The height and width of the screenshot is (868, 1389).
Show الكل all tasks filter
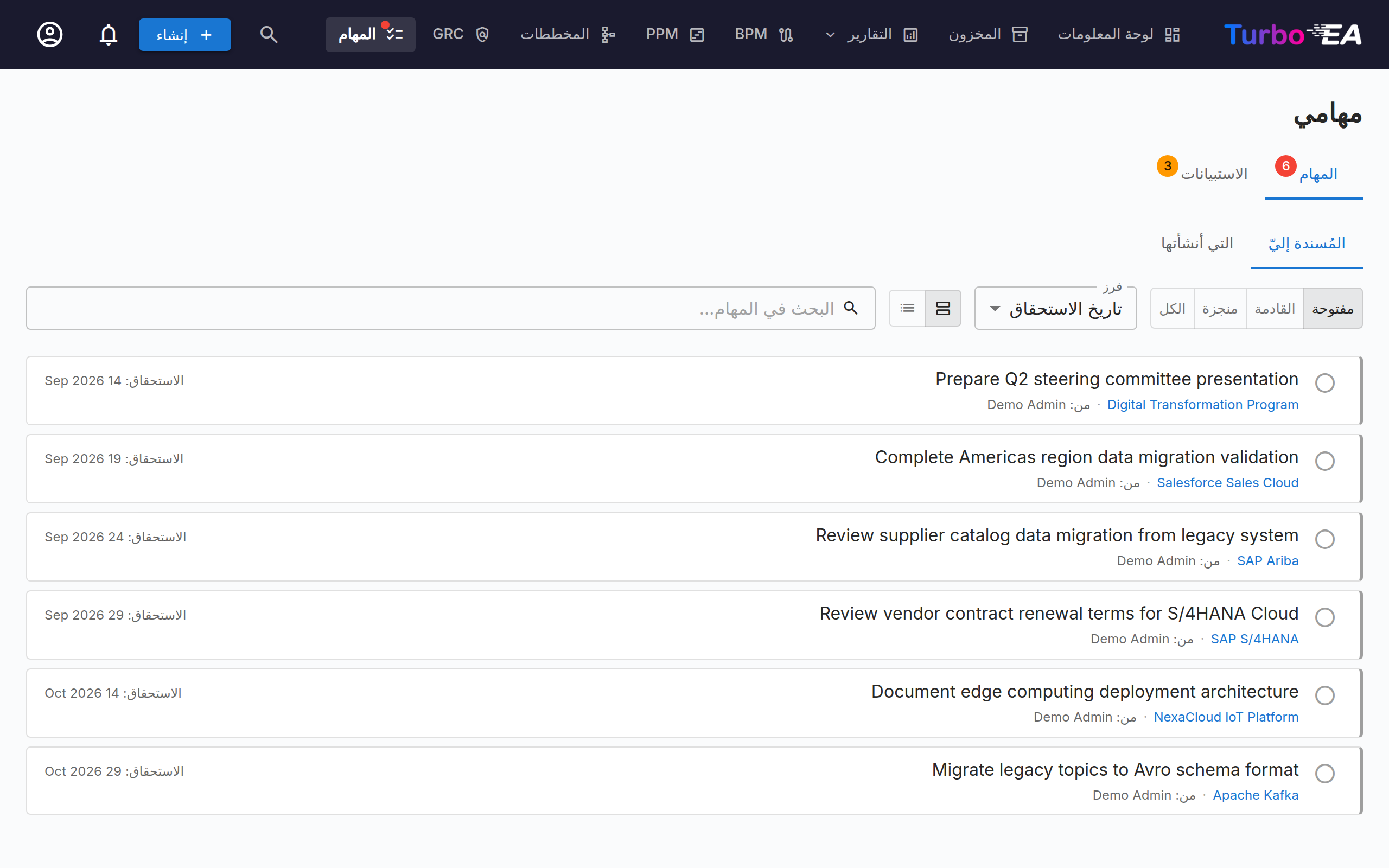(1173, 308)
